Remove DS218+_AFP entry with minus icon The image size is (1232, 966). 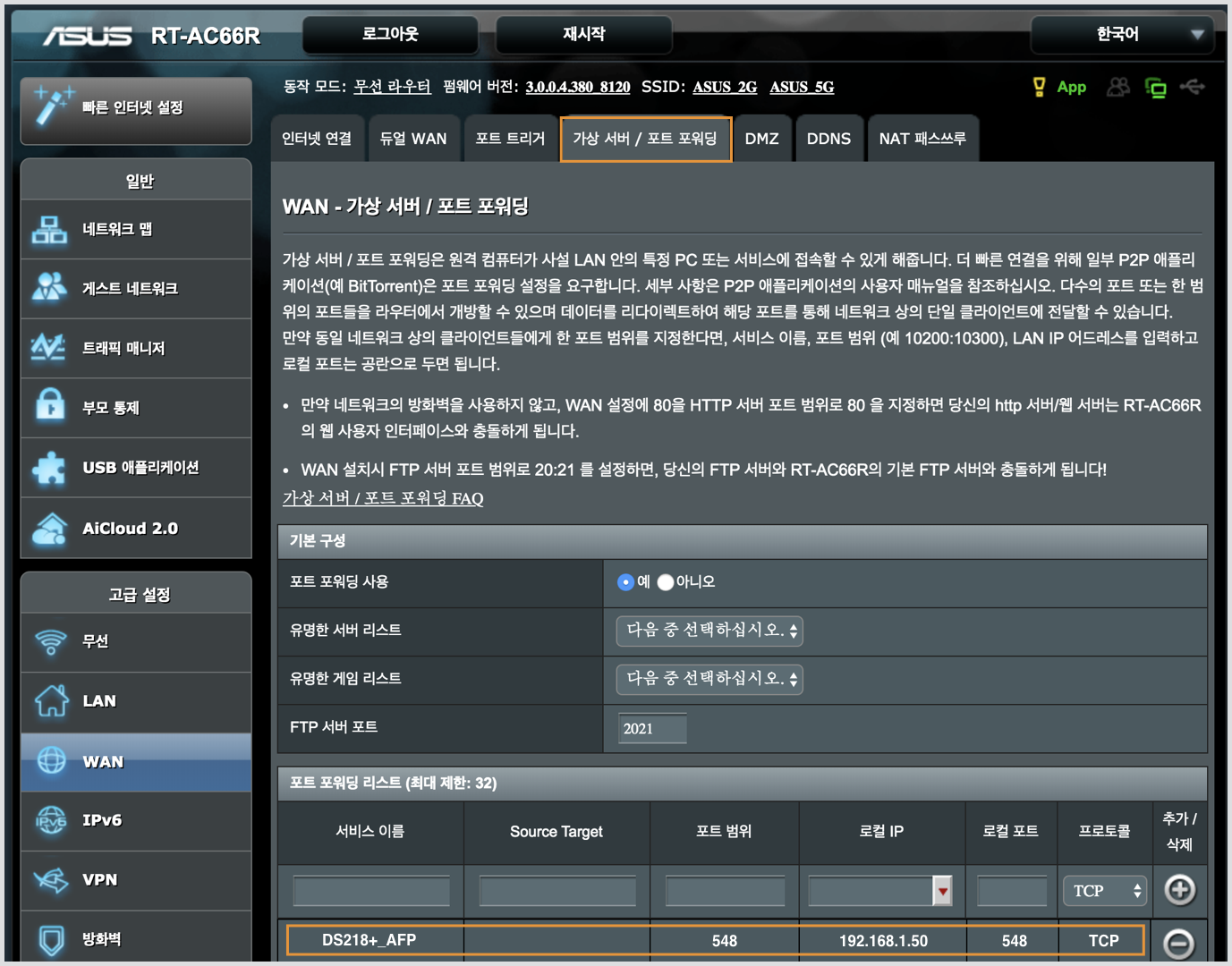[1178, 944]
